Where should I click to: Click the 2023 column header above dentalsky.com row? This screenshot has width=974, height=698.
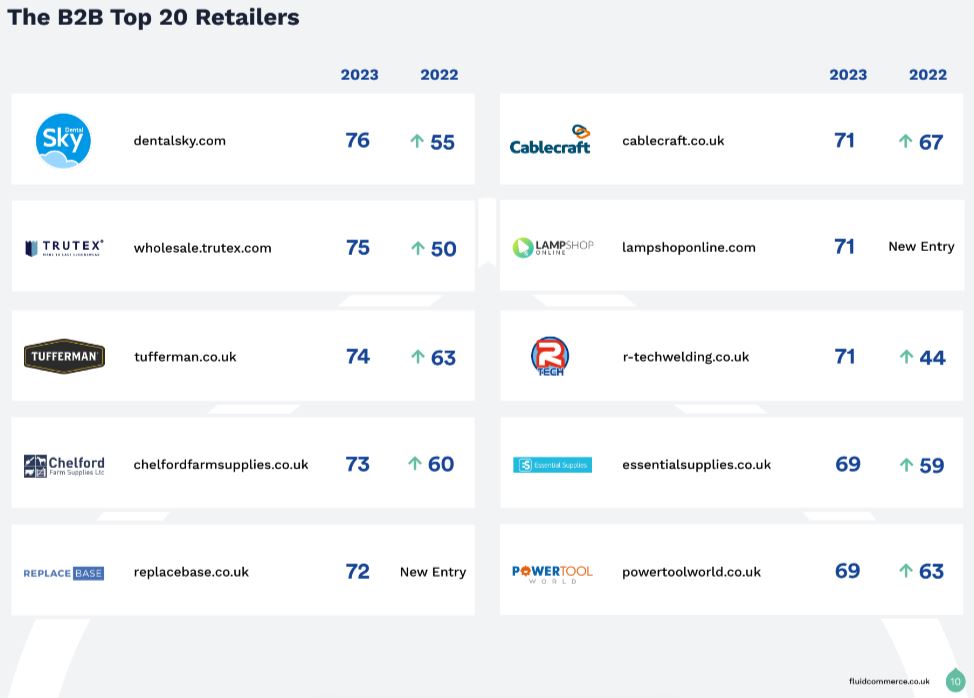pos(360,75)
